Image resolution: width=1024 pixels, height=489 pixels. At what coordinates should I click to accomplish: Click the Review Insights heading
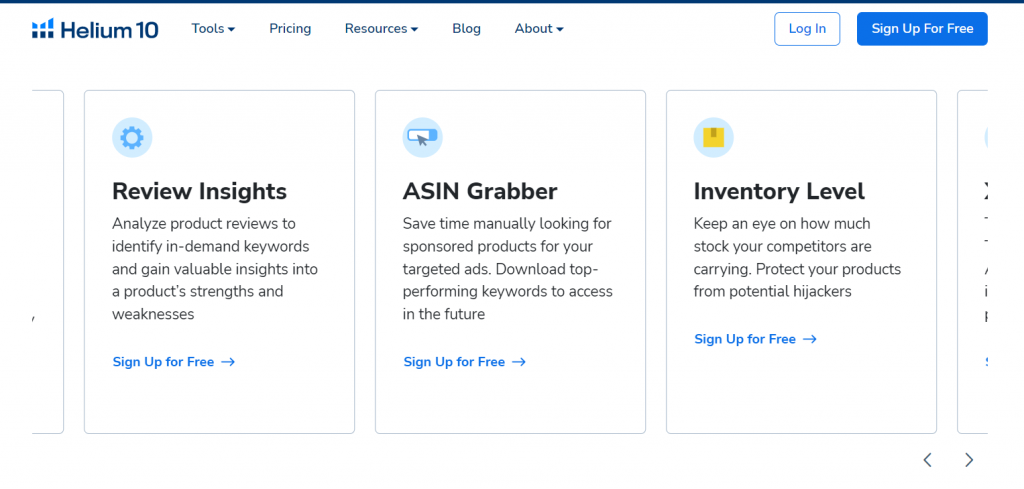coord(199,191)
